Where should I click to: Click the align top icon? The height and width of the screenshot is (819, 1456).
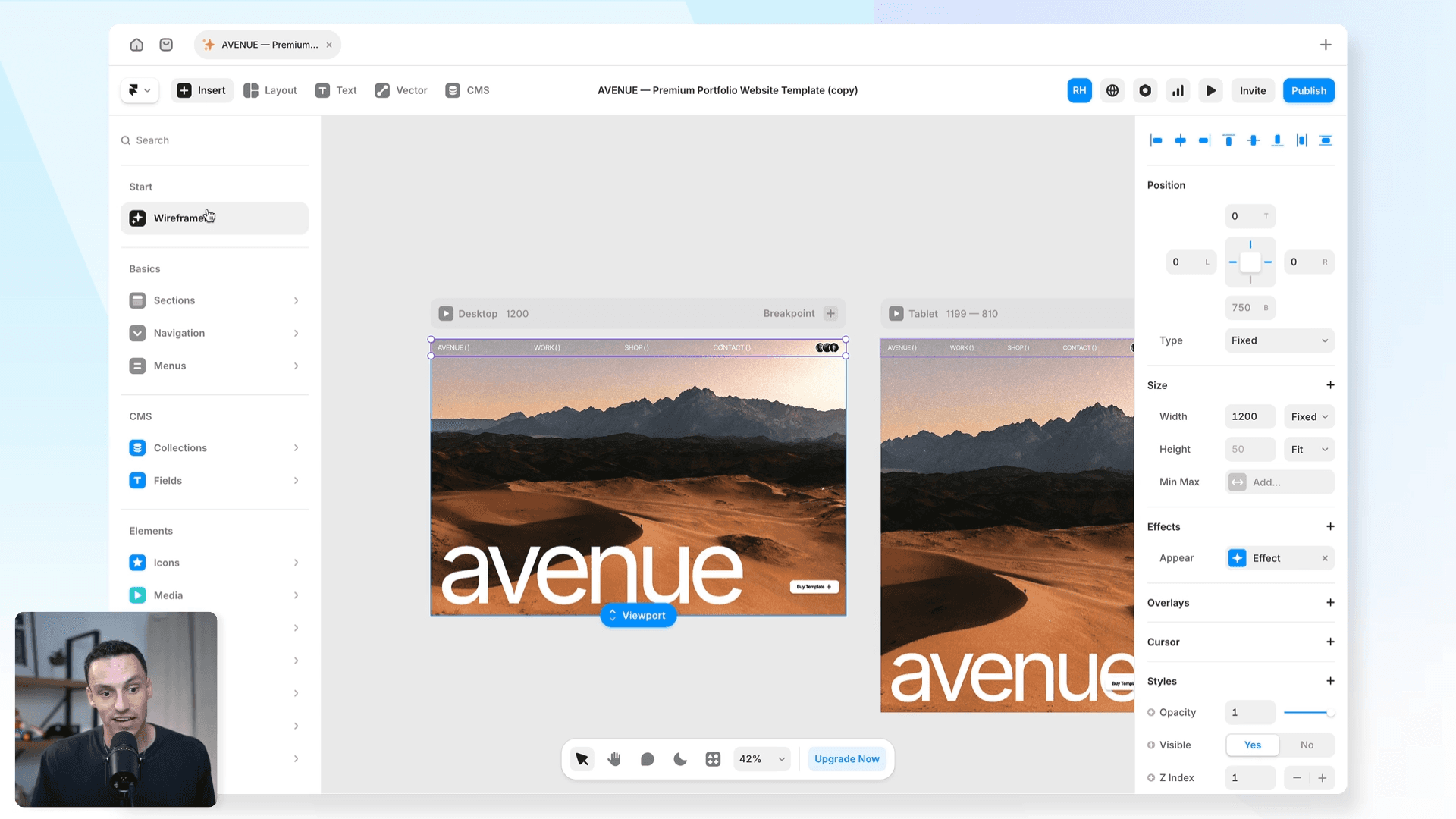[x=1228, y=140]
